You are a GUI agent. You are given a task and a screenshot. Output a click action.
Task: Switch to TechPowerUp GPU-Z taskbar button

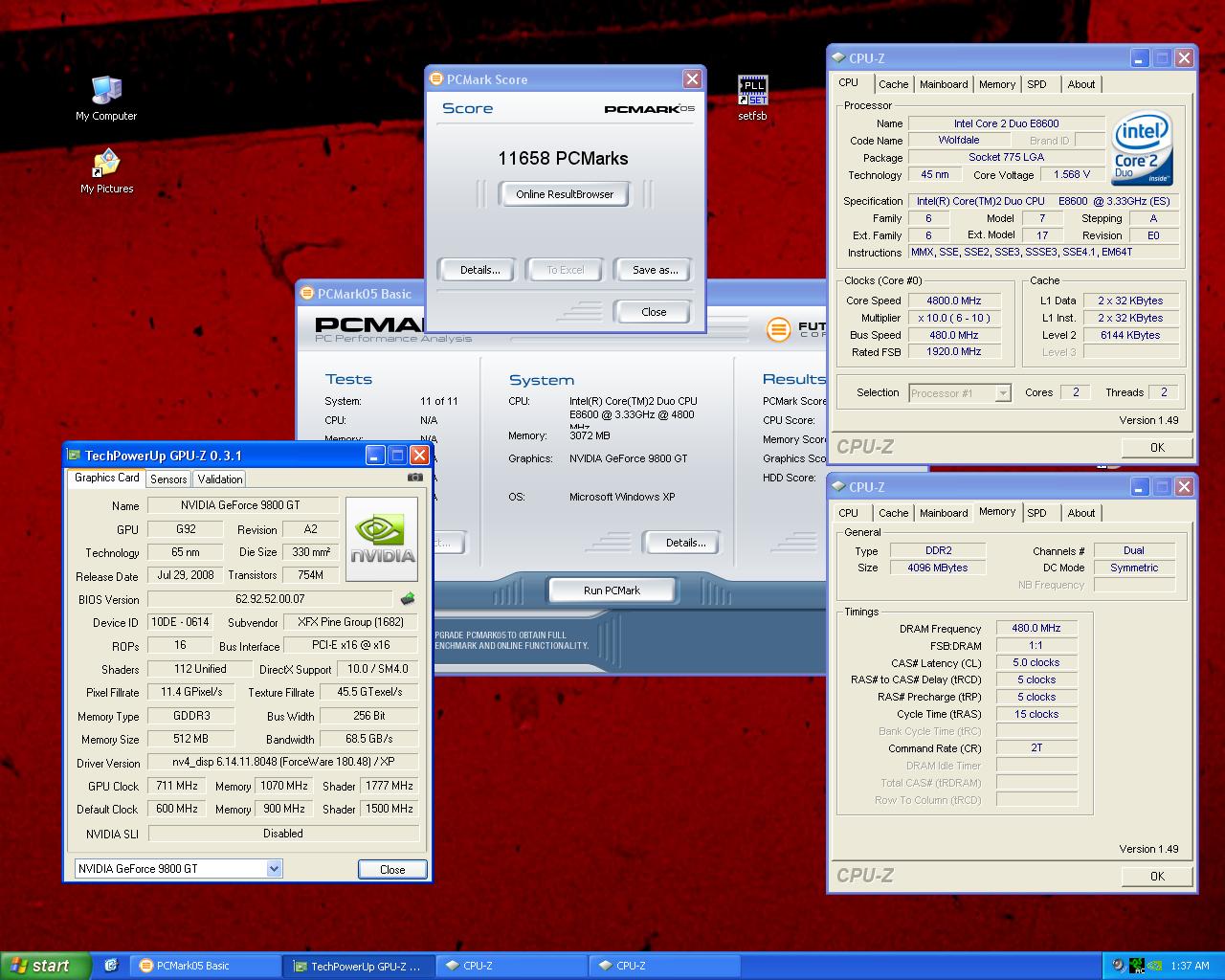tap(358, 967)
